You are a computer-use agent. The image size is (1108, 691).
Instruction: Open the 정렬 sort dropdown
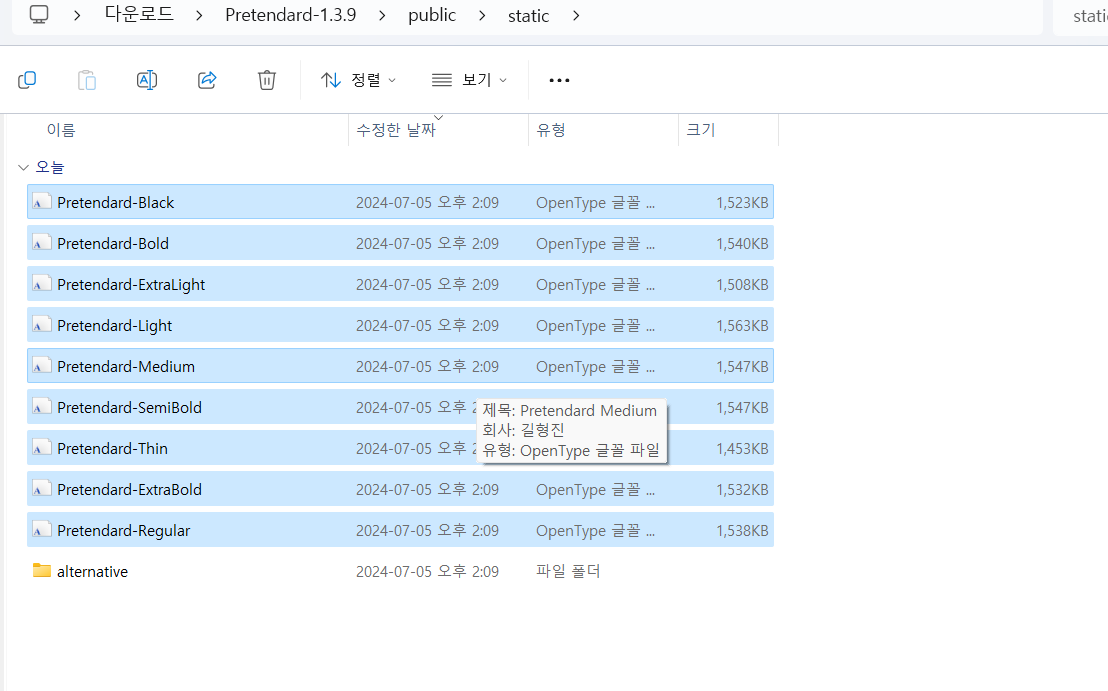(358, 80)
